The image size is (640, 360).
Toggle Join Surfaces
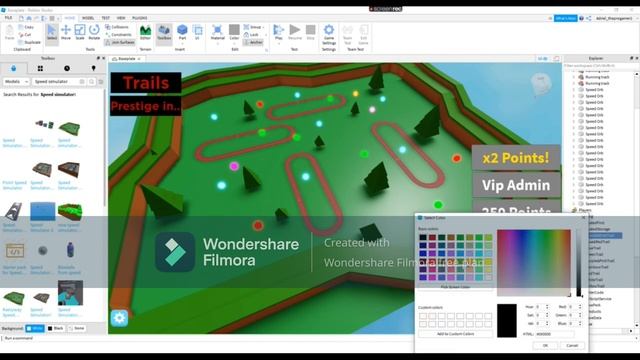[120, 42]
